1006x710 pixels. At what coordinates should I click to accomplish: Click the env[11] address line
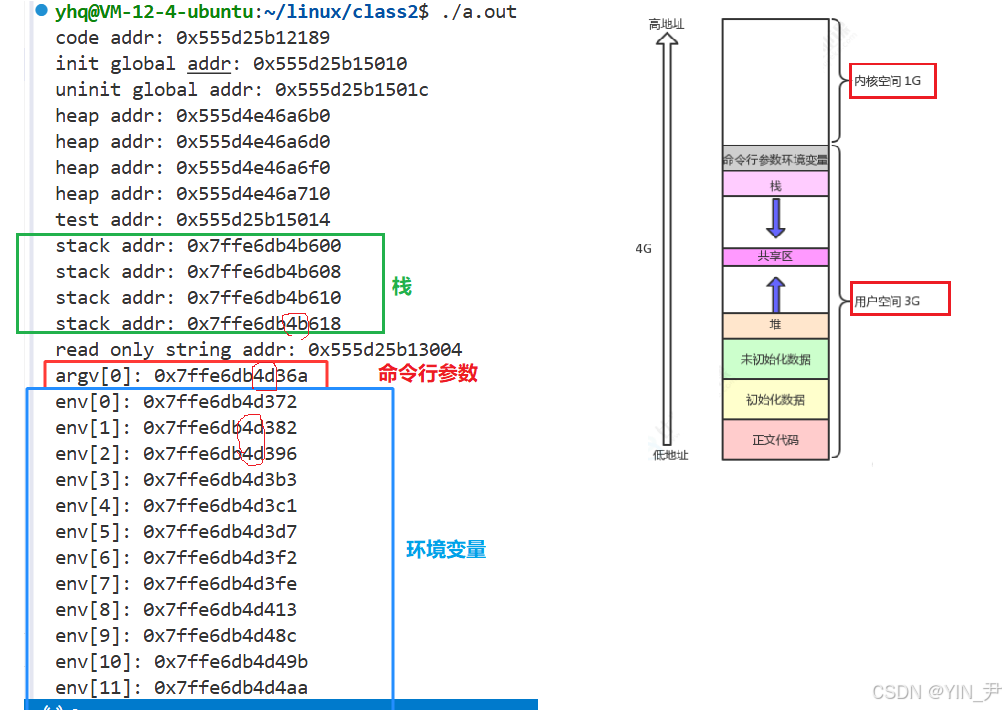pyautogui.click(x=182, y=688)
